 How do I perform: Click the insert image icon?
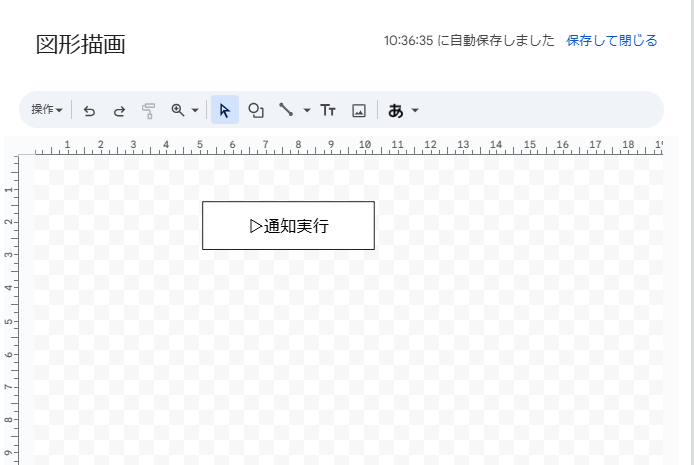(359, 110)
